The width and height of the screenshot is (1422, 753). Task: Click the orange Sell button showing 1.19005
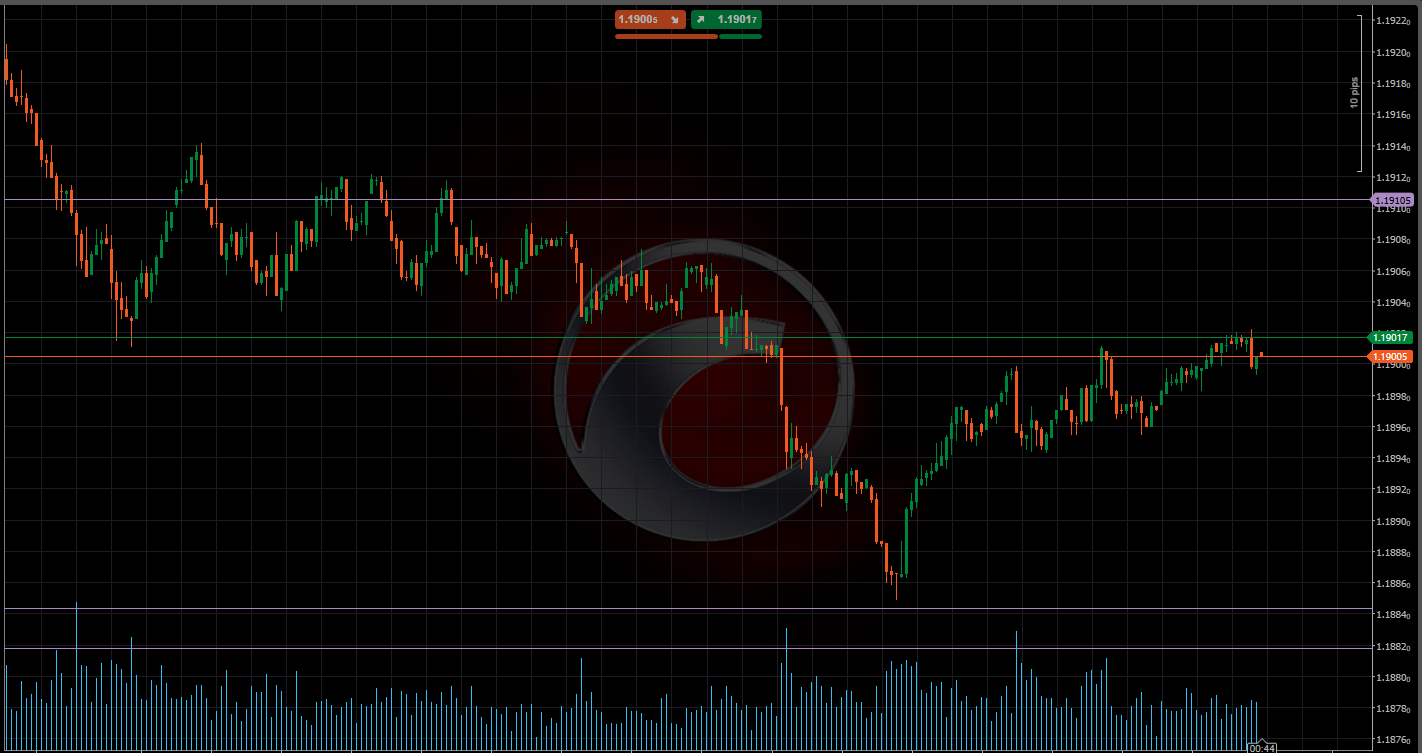click(650, 19)
